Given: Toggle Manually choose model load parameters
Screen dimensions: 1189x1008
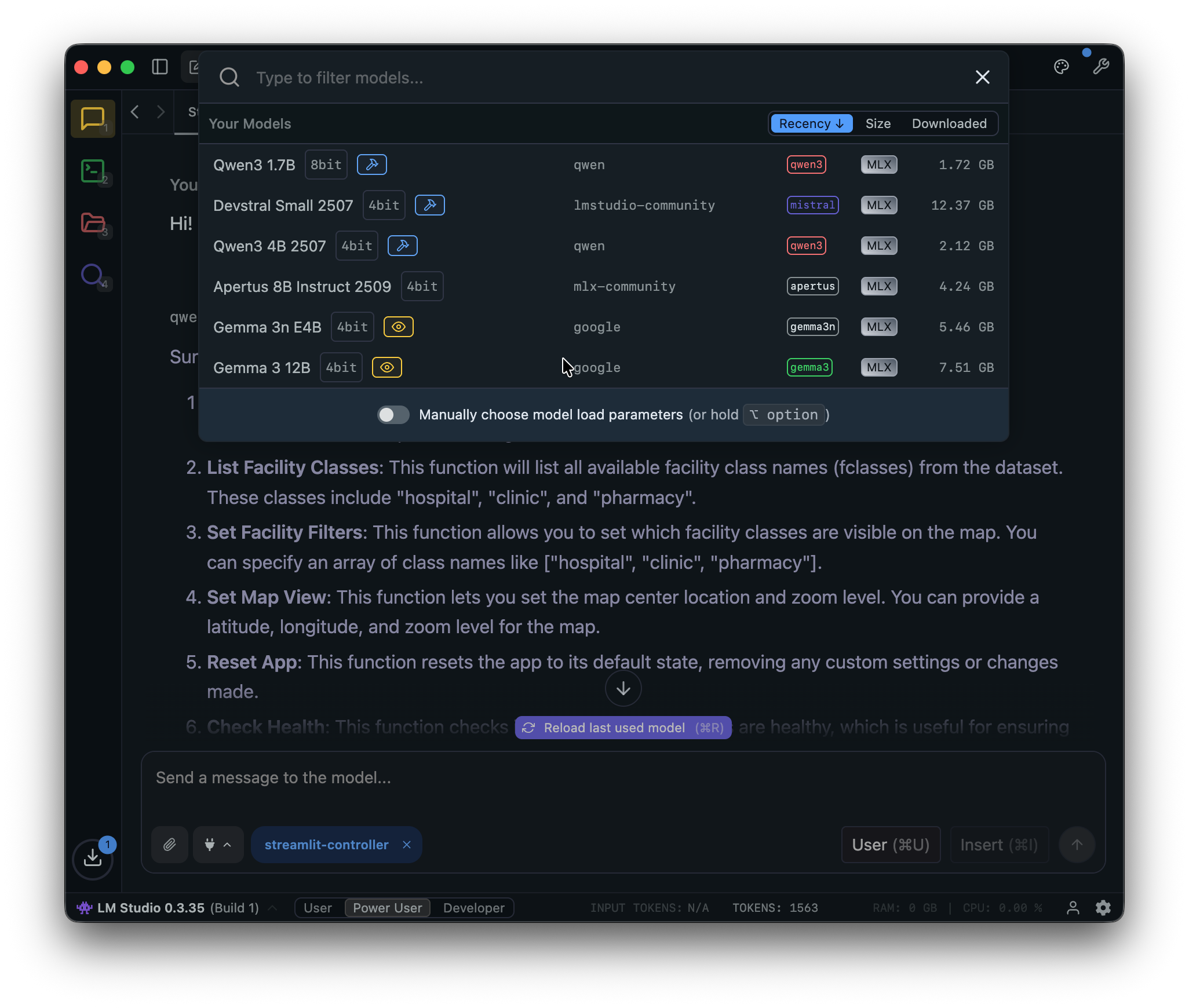Looking at the screenshot, I should (393, 415).
